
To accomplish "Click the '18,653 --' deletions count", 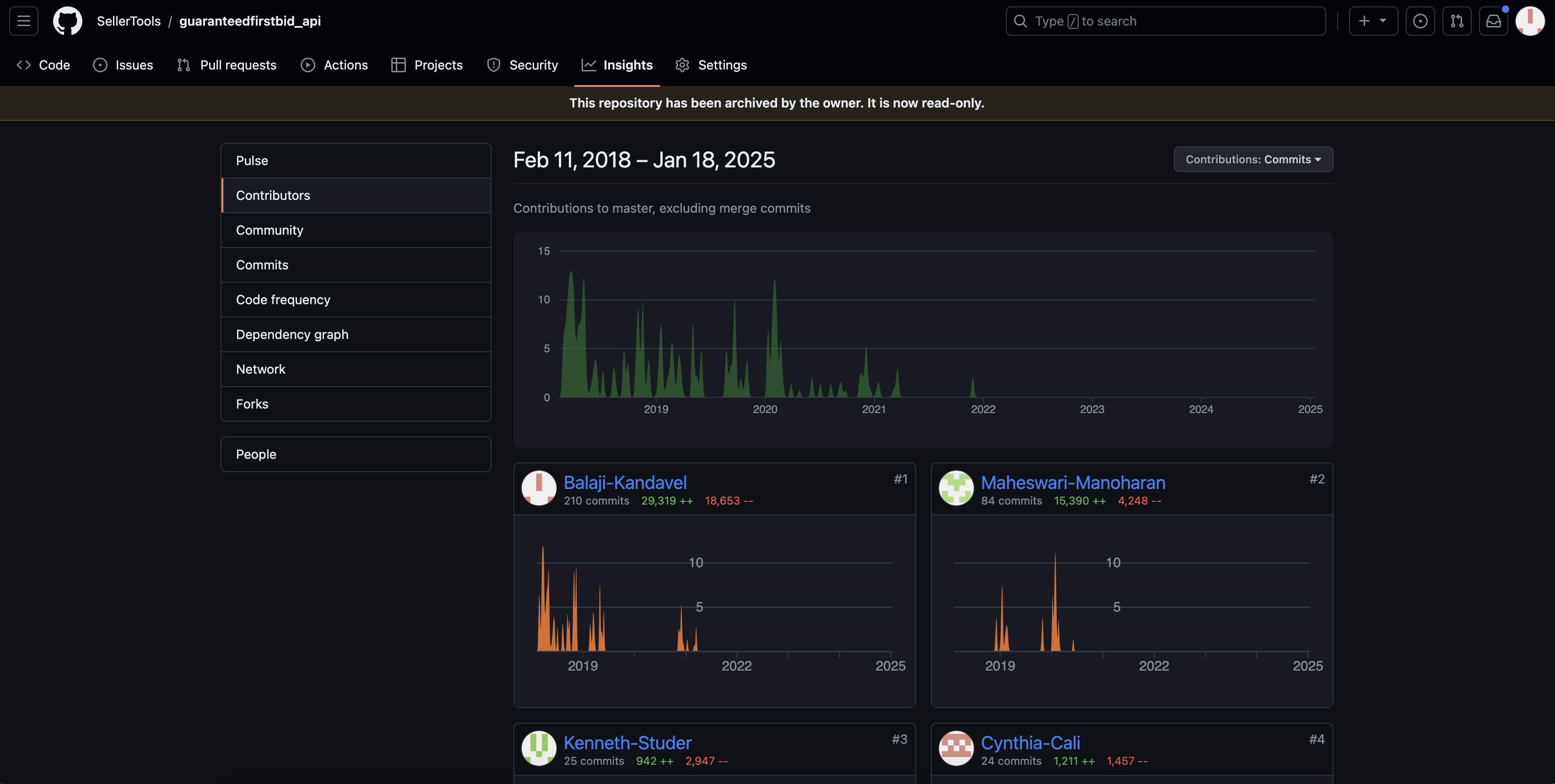I will point(729,501).
